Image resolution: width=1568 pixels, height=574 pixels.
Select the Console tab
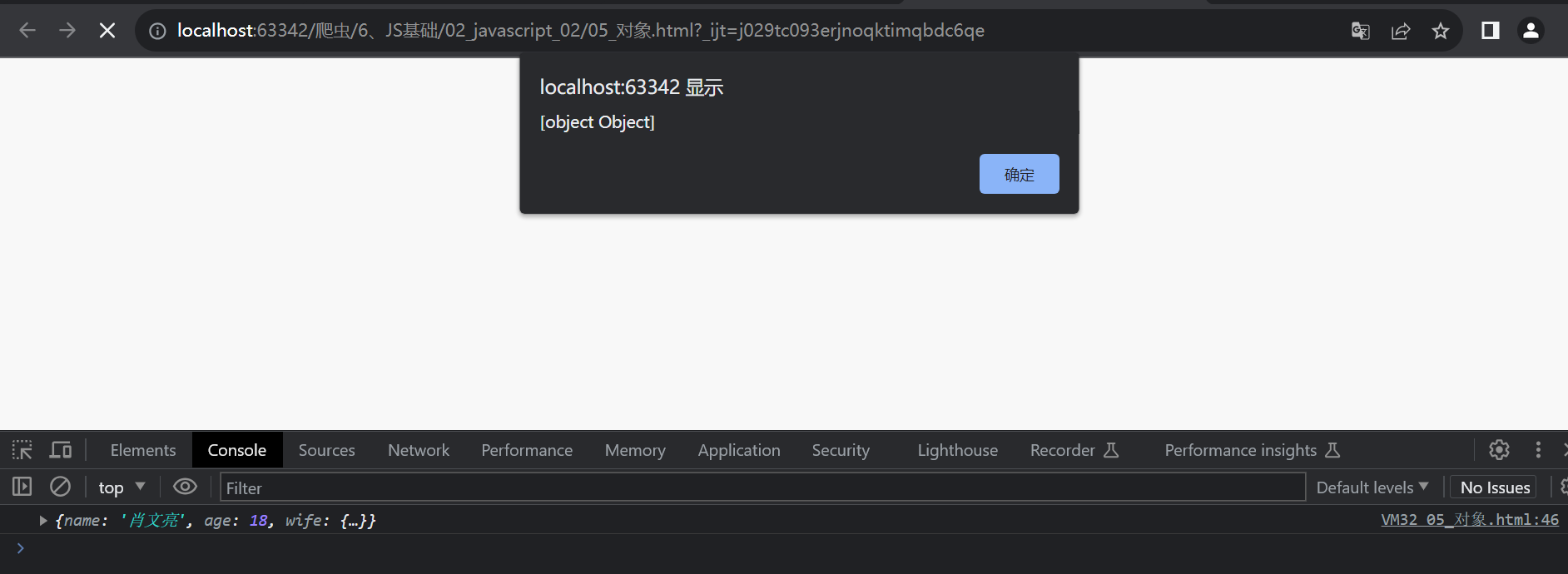(237, 450)
